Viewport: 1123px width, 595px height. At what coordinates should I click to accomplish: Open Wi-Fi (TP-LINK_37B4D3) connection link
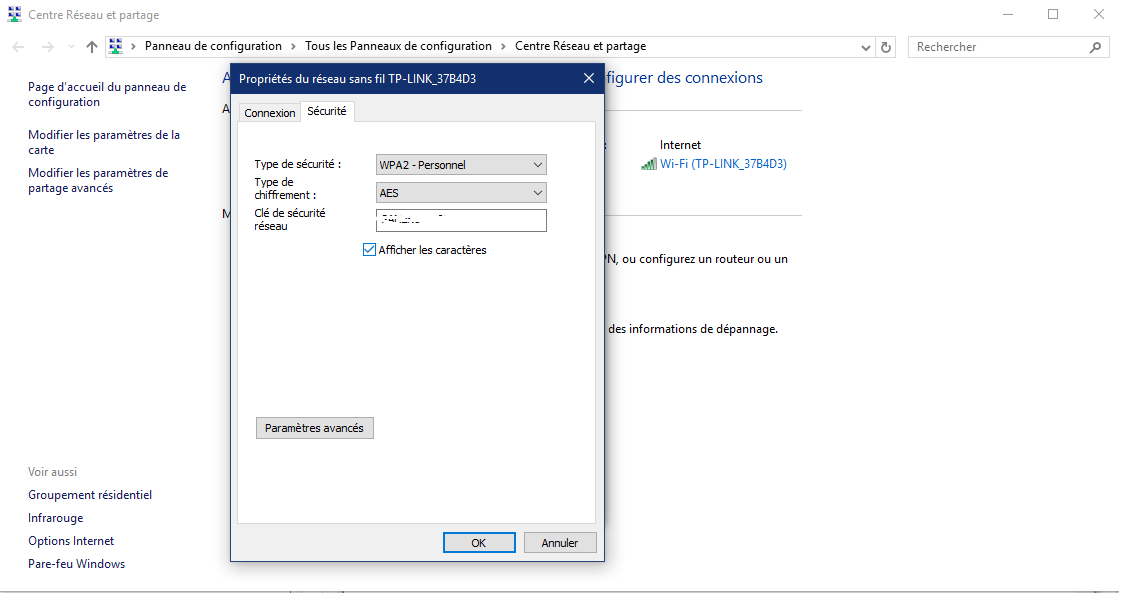[723, 164]
